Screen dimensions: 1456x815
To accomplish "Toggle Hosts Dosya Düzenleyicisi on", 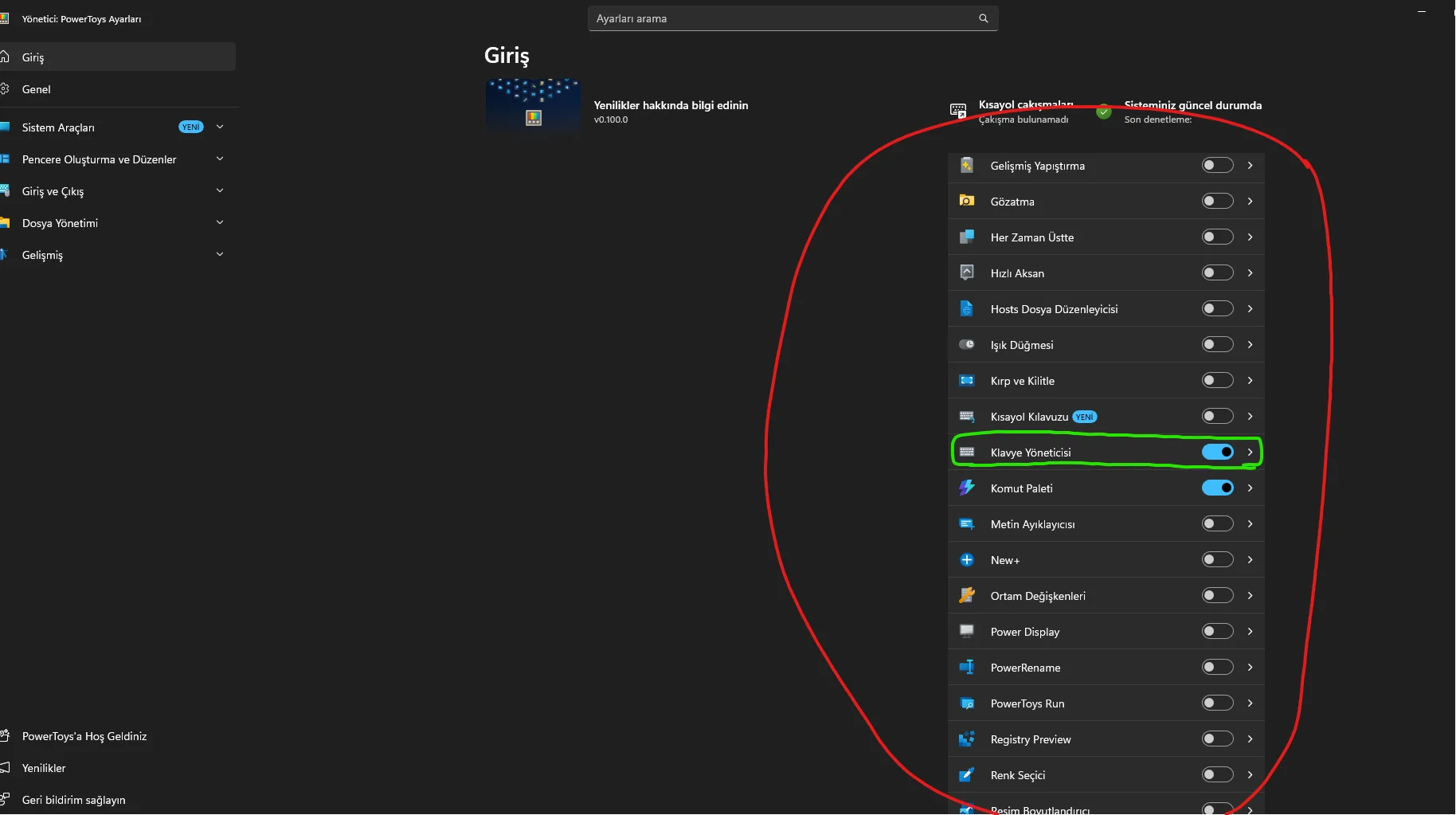I will (x=1217, y=308).
